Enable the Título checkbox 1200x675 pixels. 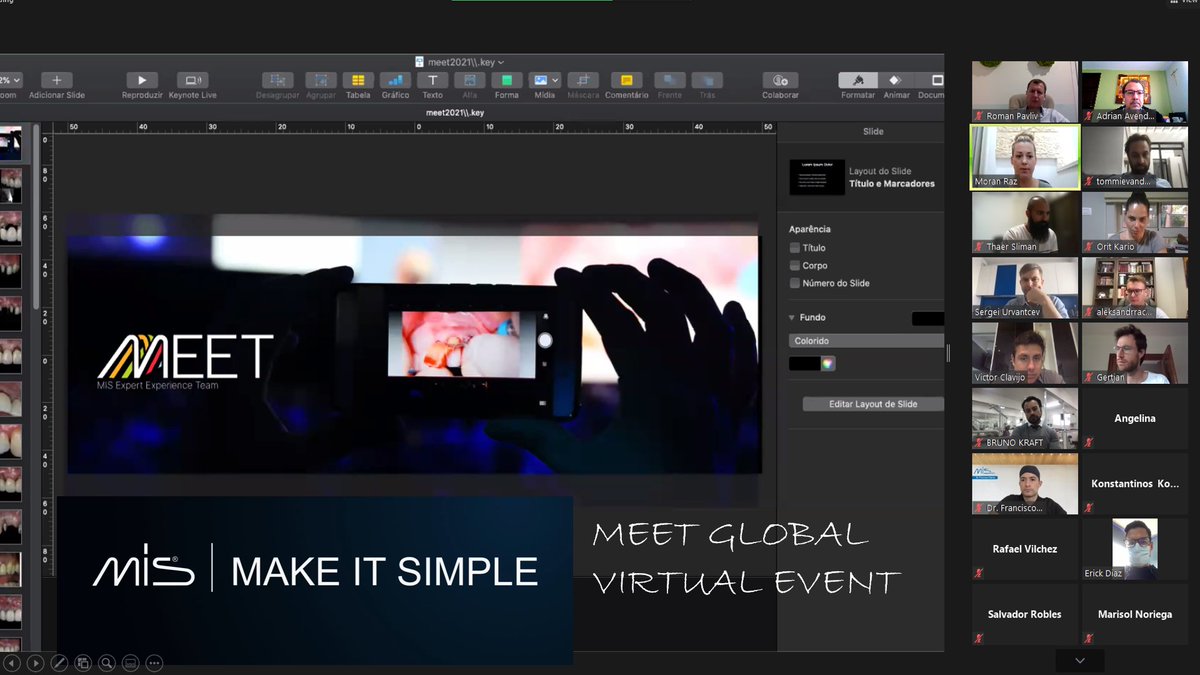click(x=794, y=248)
